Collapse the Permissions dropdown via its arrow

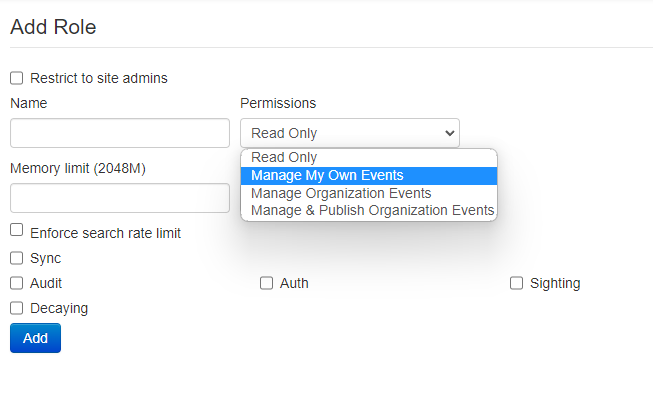pos(447,133)
